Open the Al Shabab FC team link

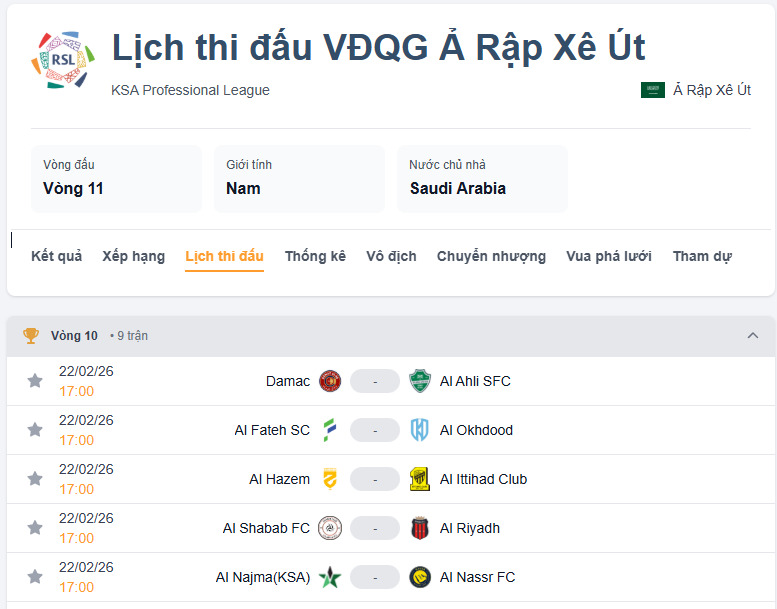pyautogui.click(x=266, y=528)
